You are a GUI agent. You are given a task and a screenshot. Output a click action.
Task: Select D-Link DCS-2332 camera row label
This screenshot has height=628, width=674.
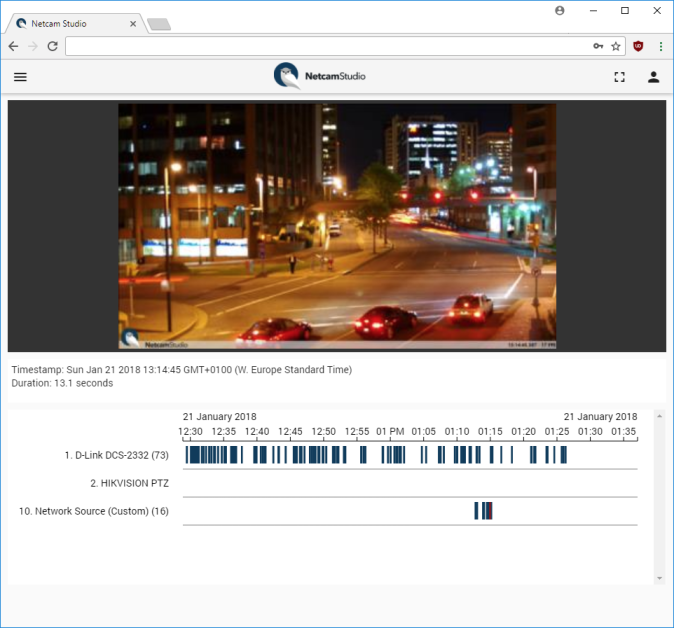(116, 455)
